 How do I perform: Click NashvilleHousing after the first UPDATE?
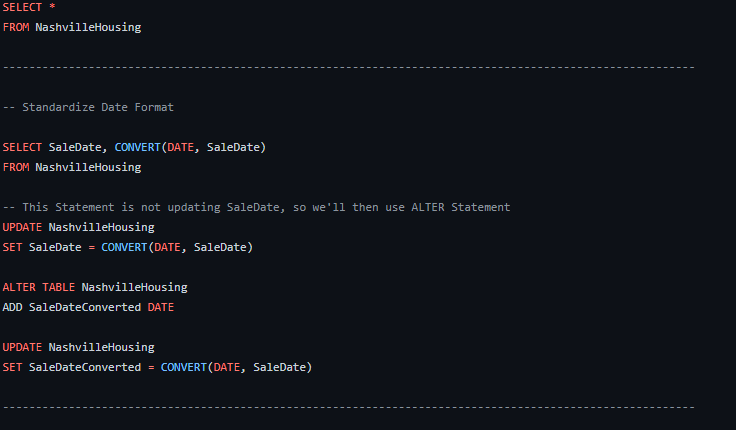tap(101, 227)
